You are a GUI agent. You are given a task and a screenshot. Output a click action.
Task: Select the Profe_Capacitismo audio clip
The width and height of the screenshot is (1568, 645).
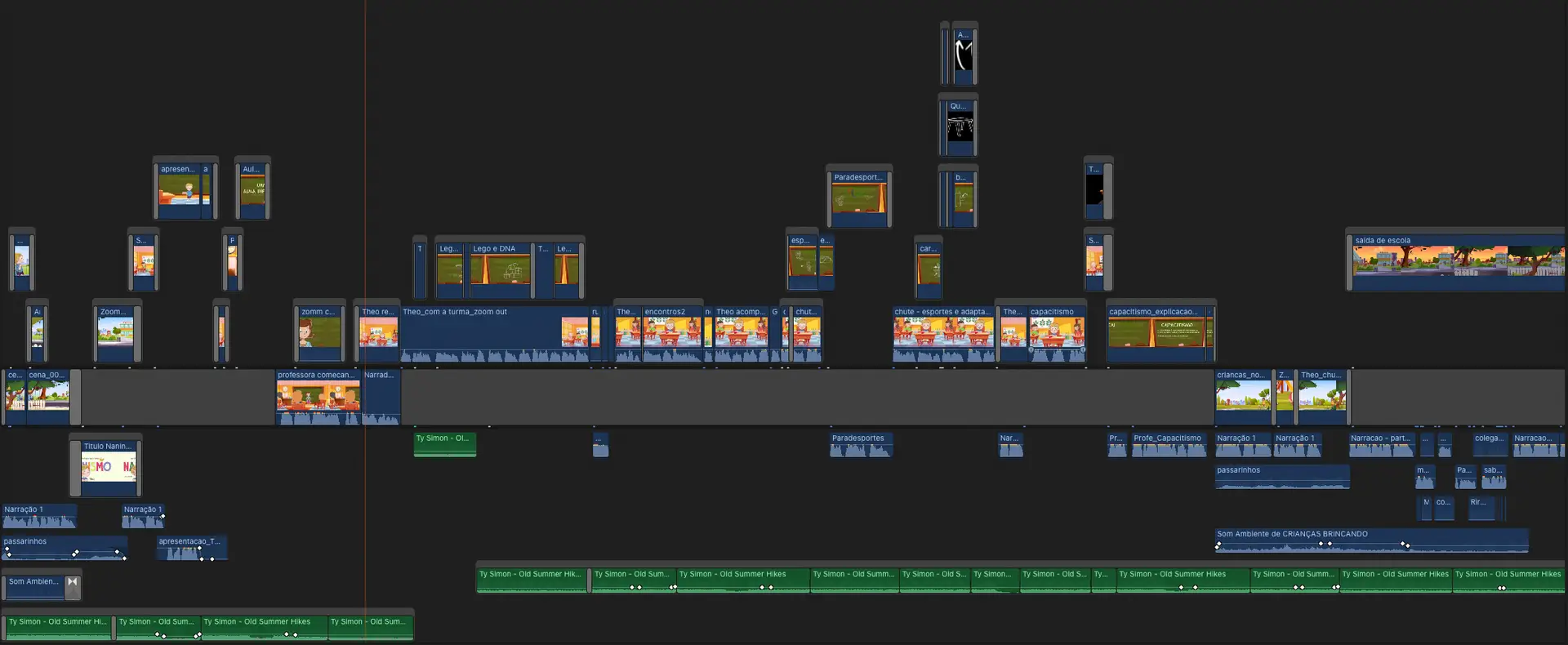coord(1169,445)
